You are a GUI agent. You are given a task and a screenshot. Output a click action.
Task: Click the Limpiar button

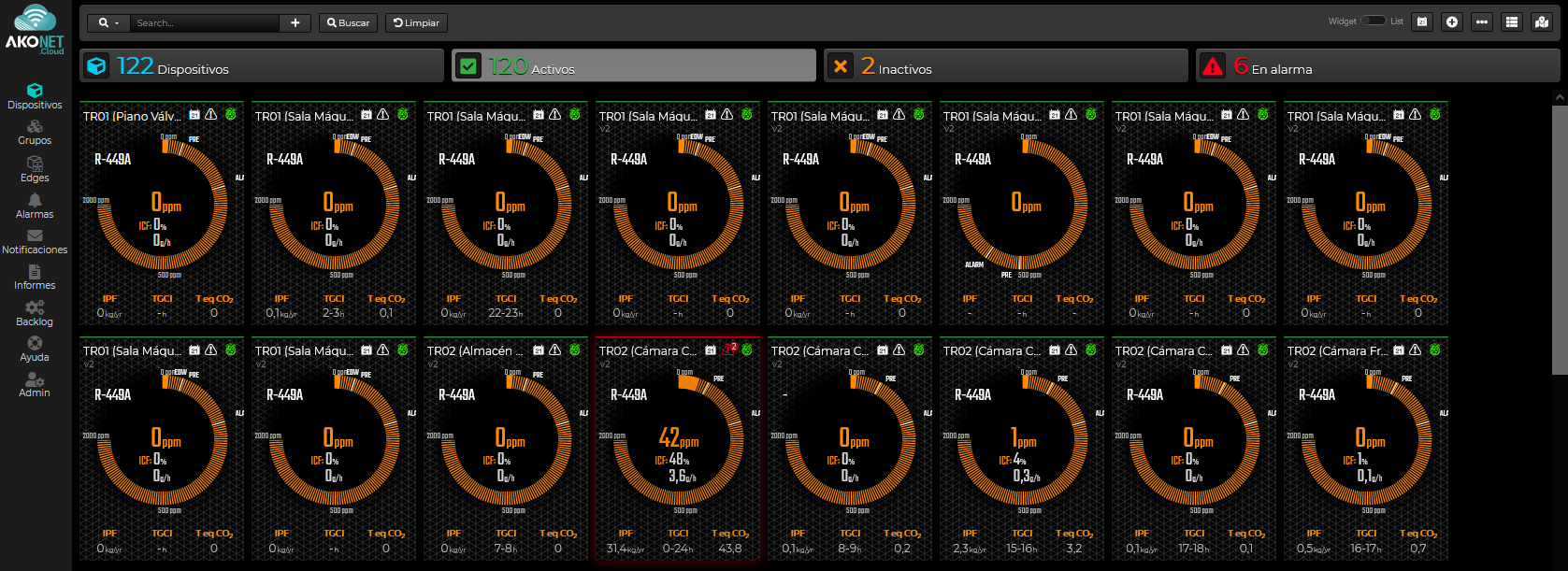pyautogui.click(x=416, y=22)
